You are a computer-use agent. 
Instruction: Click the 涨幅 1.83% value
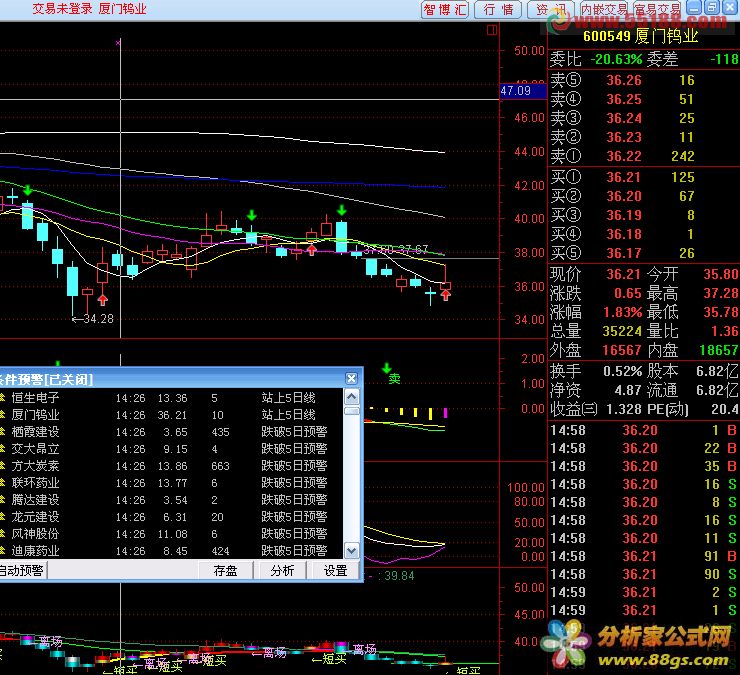click(622, 312)
